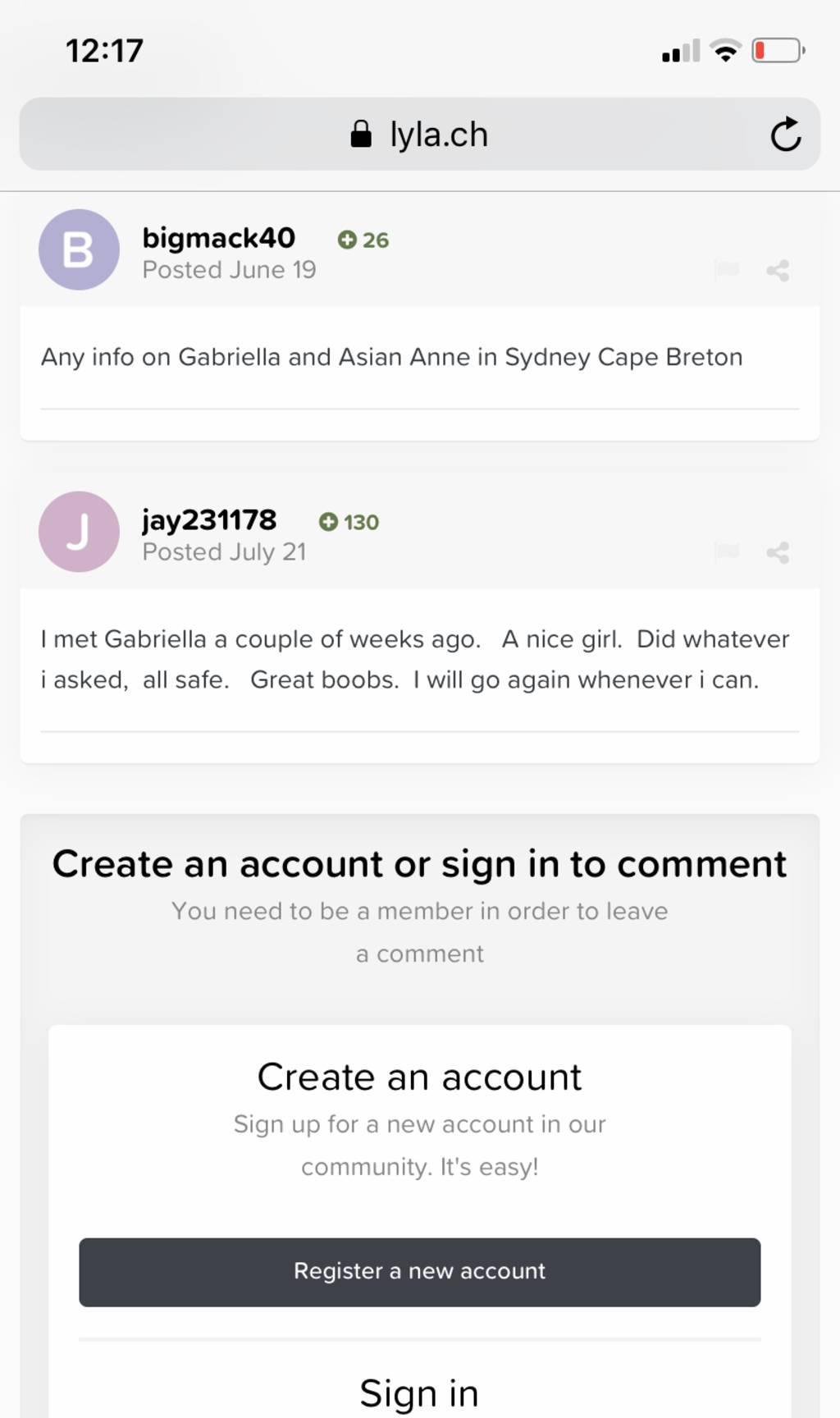The width and height of the screenshot is (840, 1418).
Task: Tap the battery indicator in status bar
Action: pyautogui.click(x=777, y=51)
